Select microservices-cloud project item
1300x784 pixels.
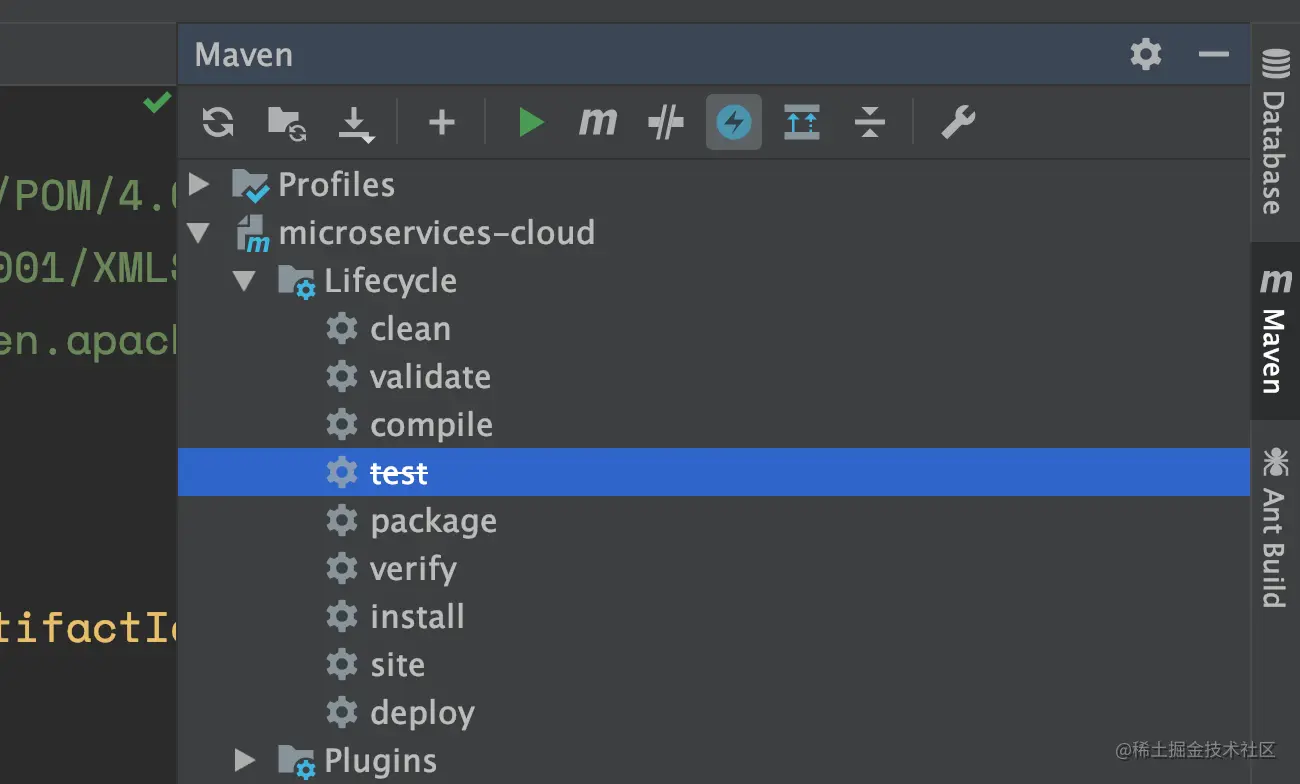[x=436, y=233]
